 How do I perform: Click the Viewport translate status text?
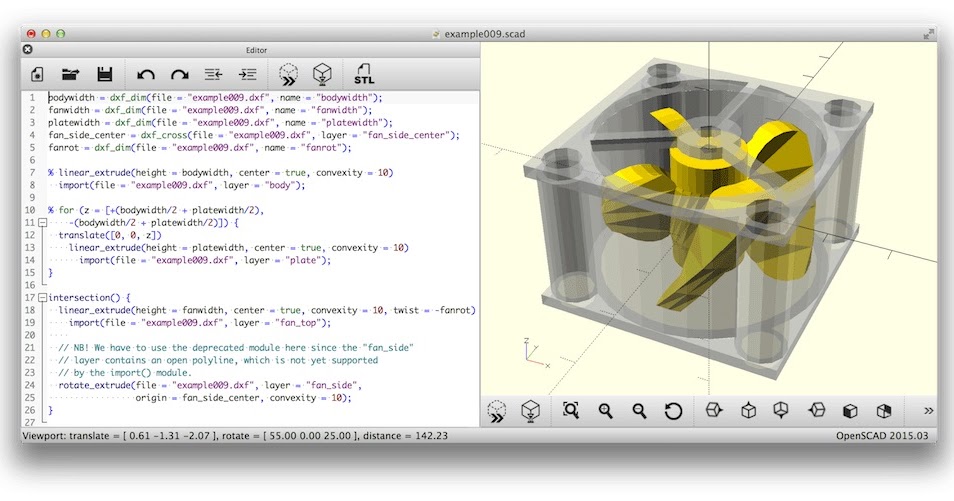pos(235,436)
